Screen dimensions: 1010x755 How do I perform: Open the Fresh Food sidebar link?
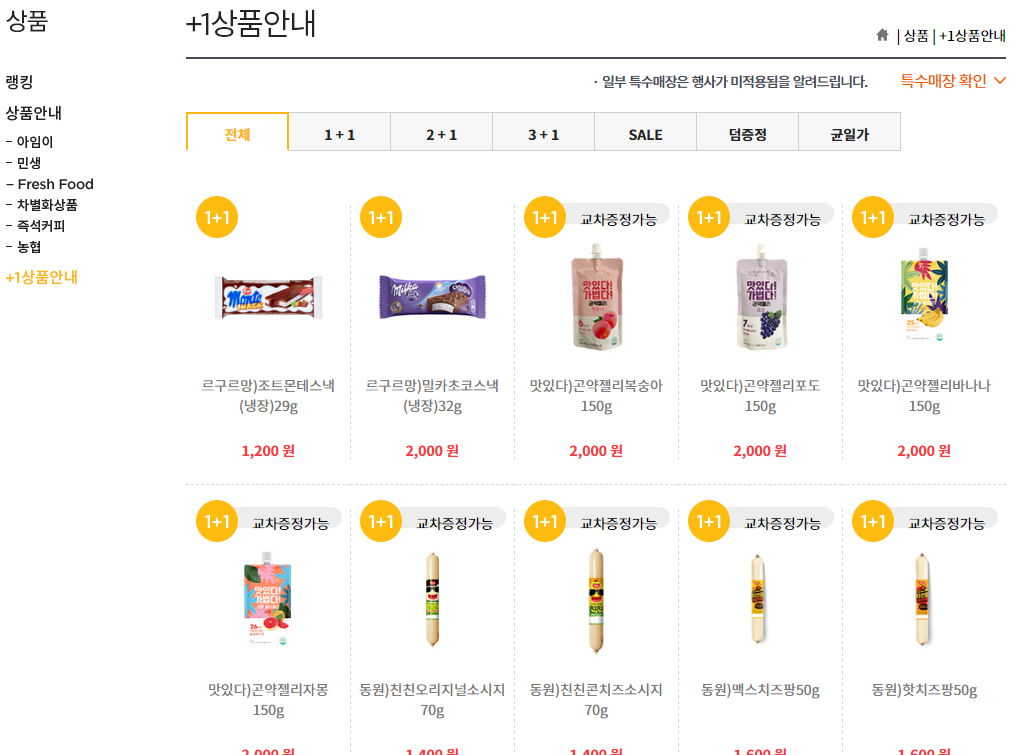55,184
